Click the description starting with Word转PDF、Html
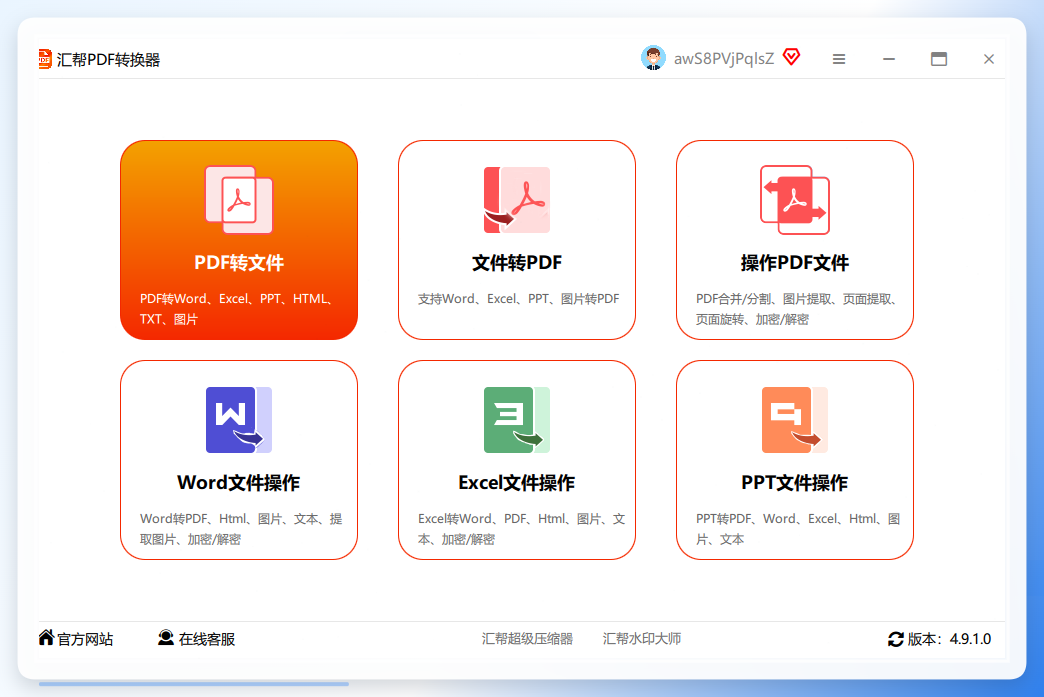 coord(241,529)
